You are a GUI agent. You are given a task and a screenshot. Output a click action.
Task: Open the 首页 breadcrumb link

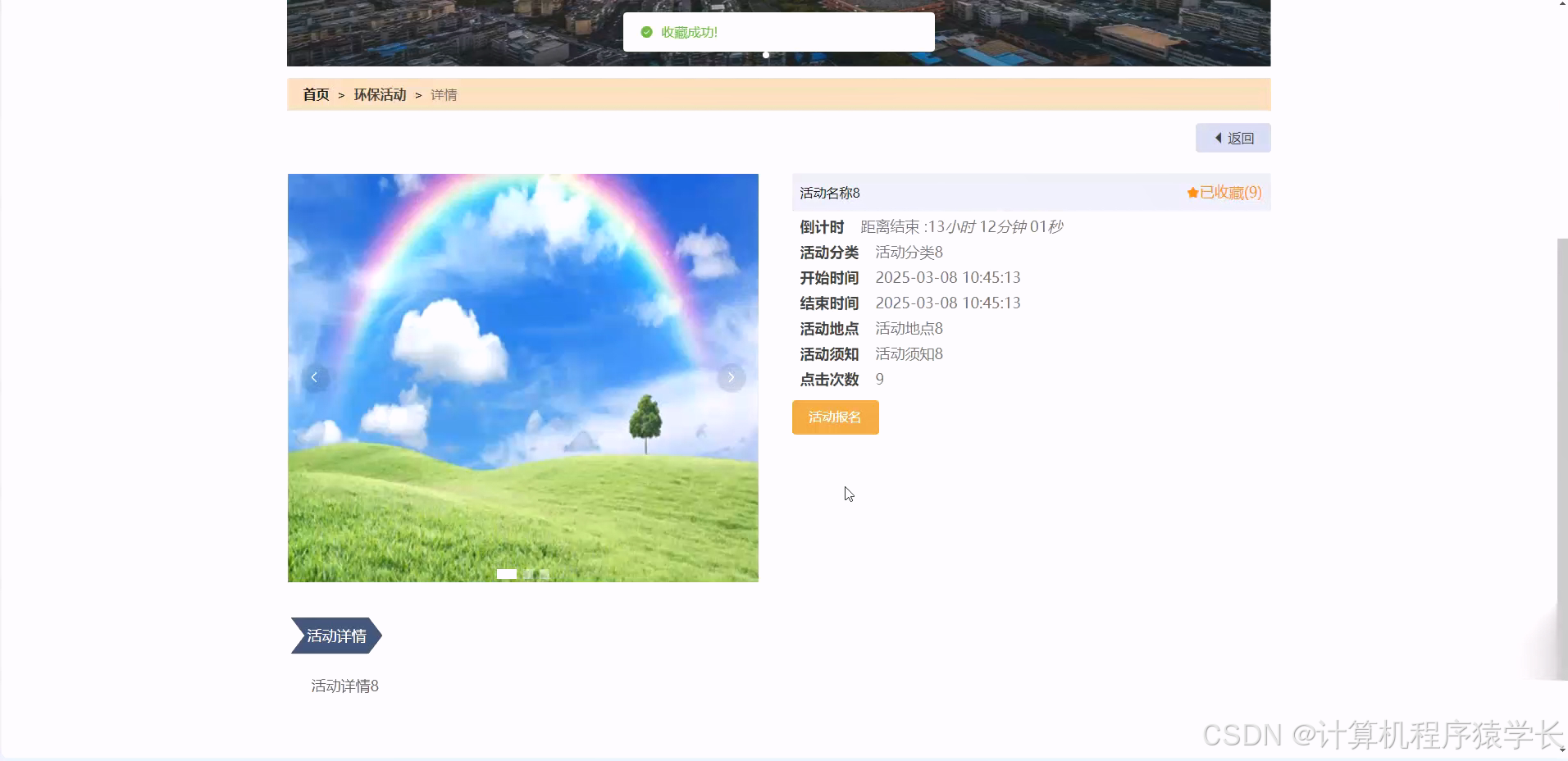click(x=315, y=94)
